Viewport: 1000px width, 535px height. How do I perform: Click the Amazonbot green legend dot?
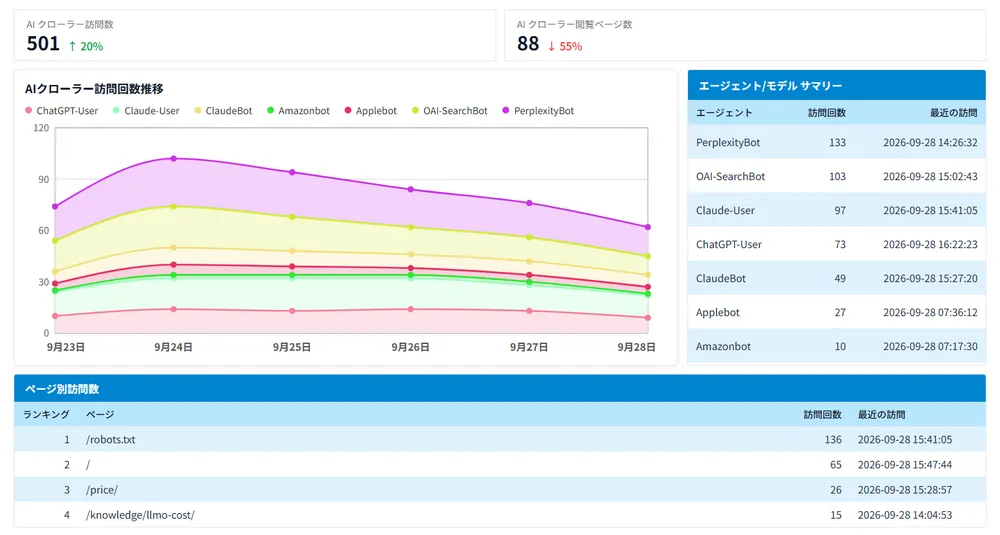(270, 110)
